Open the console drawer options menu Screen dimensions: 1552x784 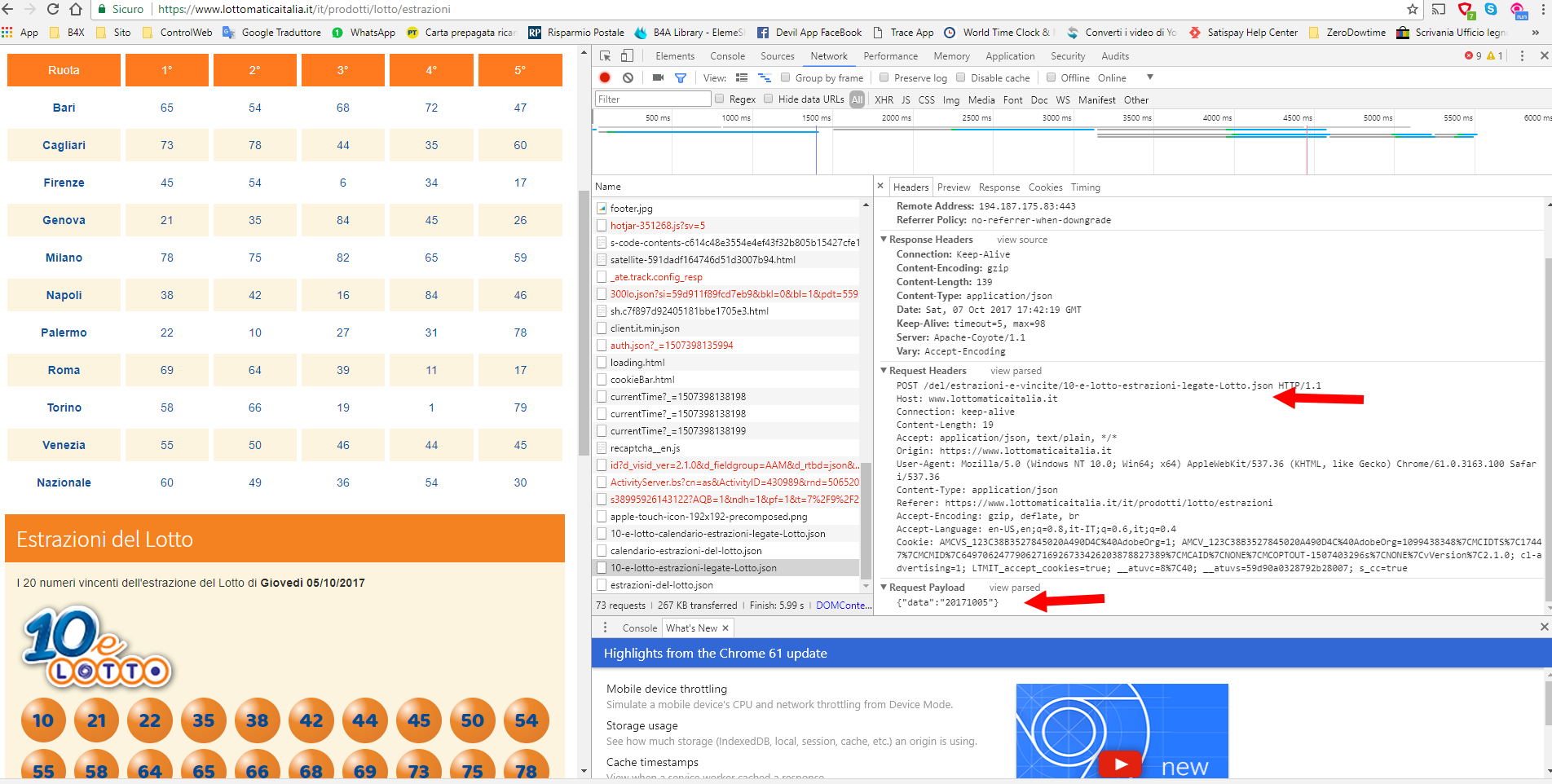(605, 628)
